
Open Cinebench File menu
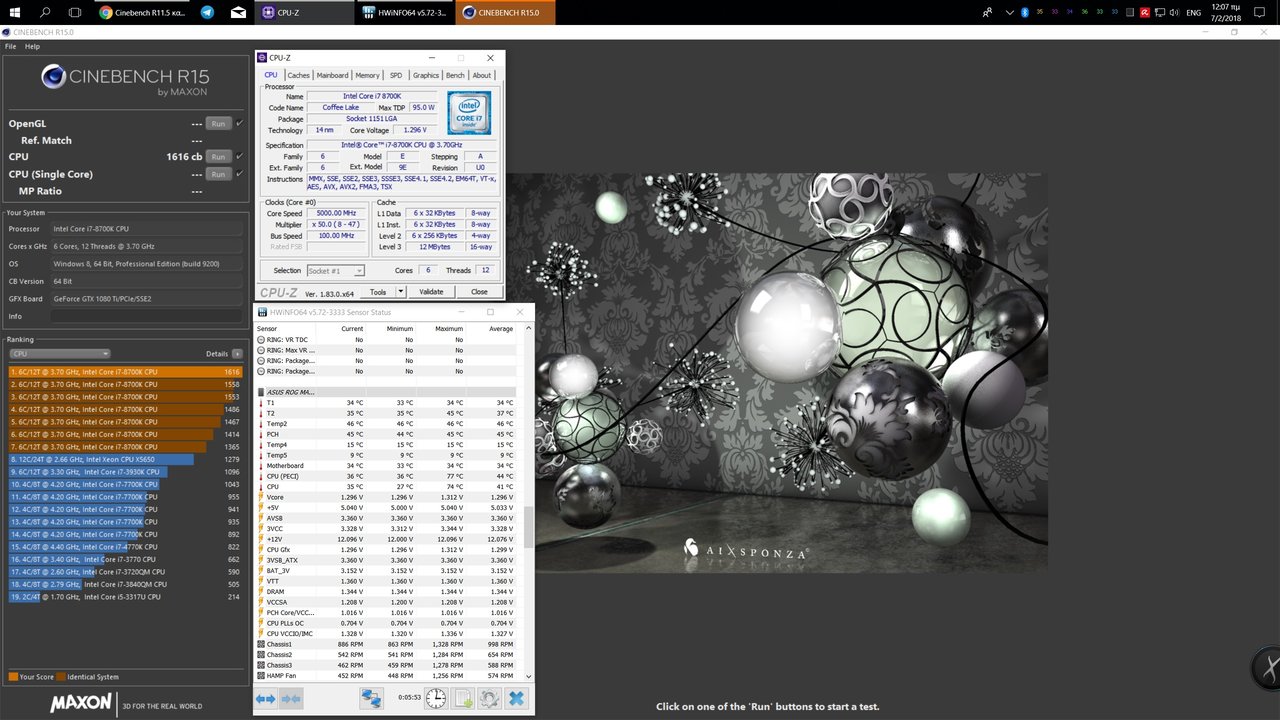pyautogui.click(x=10, y=46)
